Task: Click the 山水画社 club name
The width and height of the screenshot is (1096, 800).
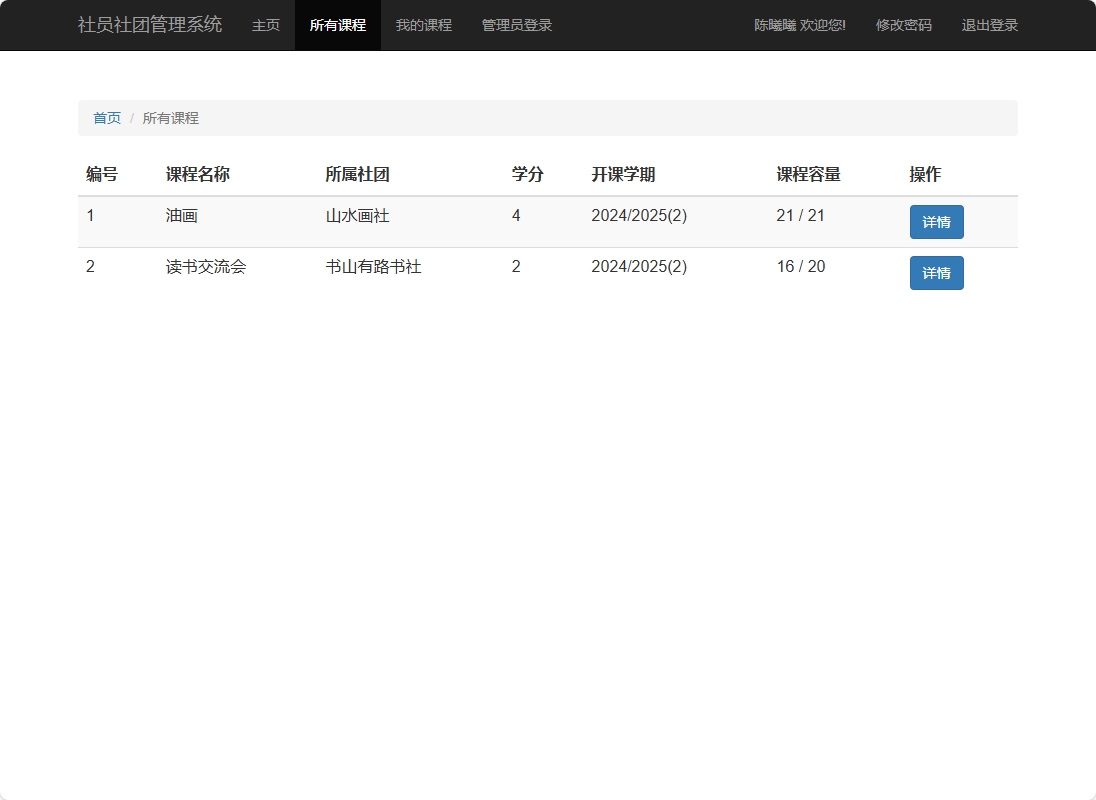Action: click(x=358, y=215)
